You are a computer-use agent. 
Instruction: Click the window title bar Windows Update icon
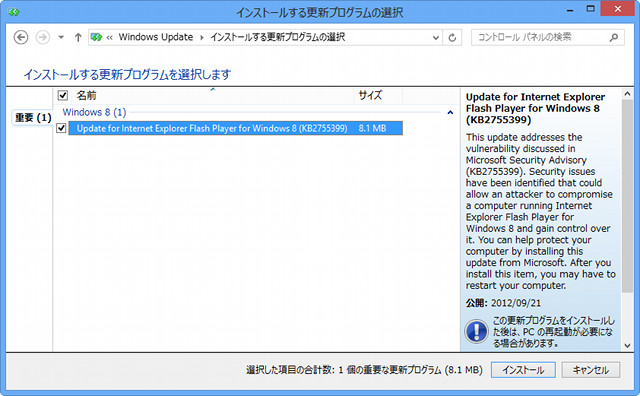14,12
